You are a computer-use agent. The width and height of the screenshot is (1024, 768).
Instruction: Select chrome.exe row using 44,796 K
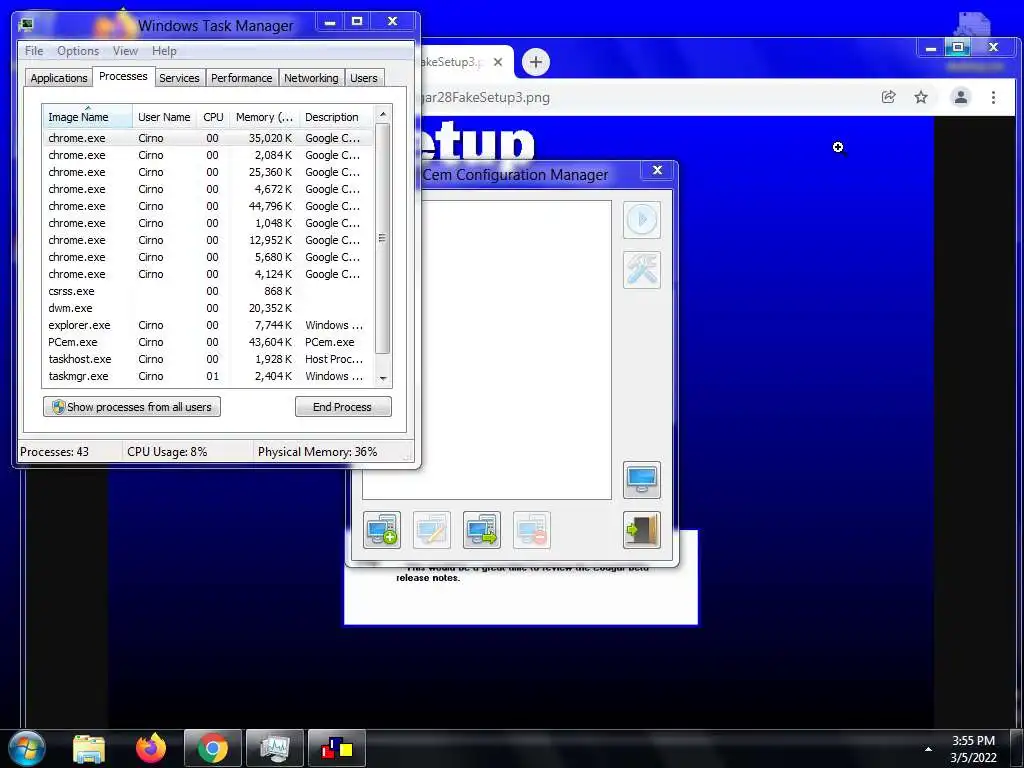(209, 206)
